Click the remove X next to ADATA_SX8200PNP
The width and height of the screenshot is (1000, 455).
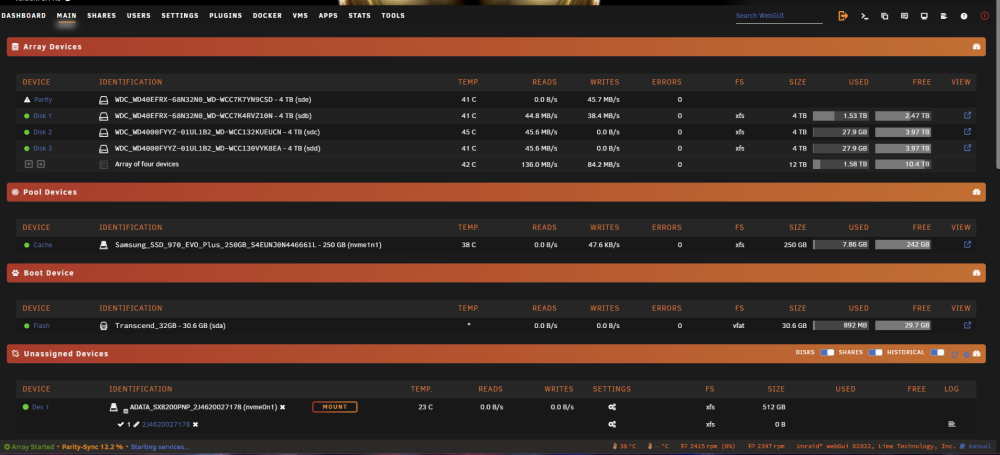283,407
